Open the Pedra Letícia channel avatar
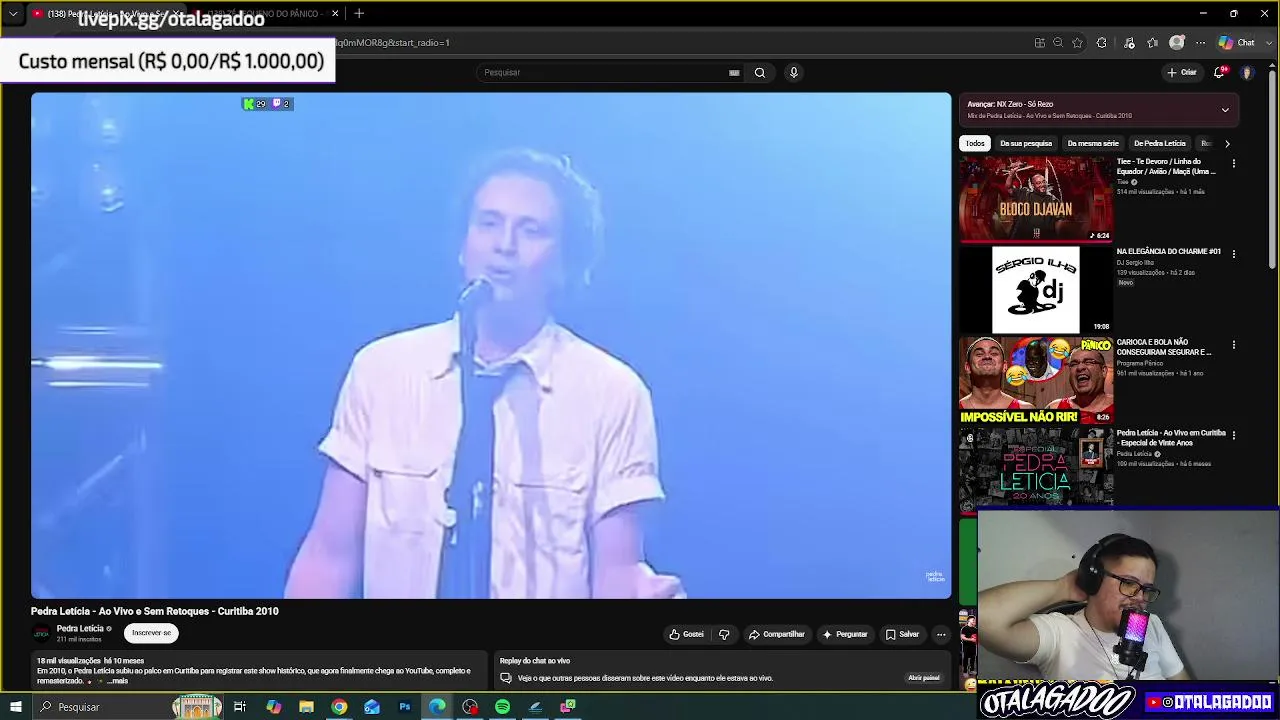This screenshot has width=1280, height=720. (41, 633)
